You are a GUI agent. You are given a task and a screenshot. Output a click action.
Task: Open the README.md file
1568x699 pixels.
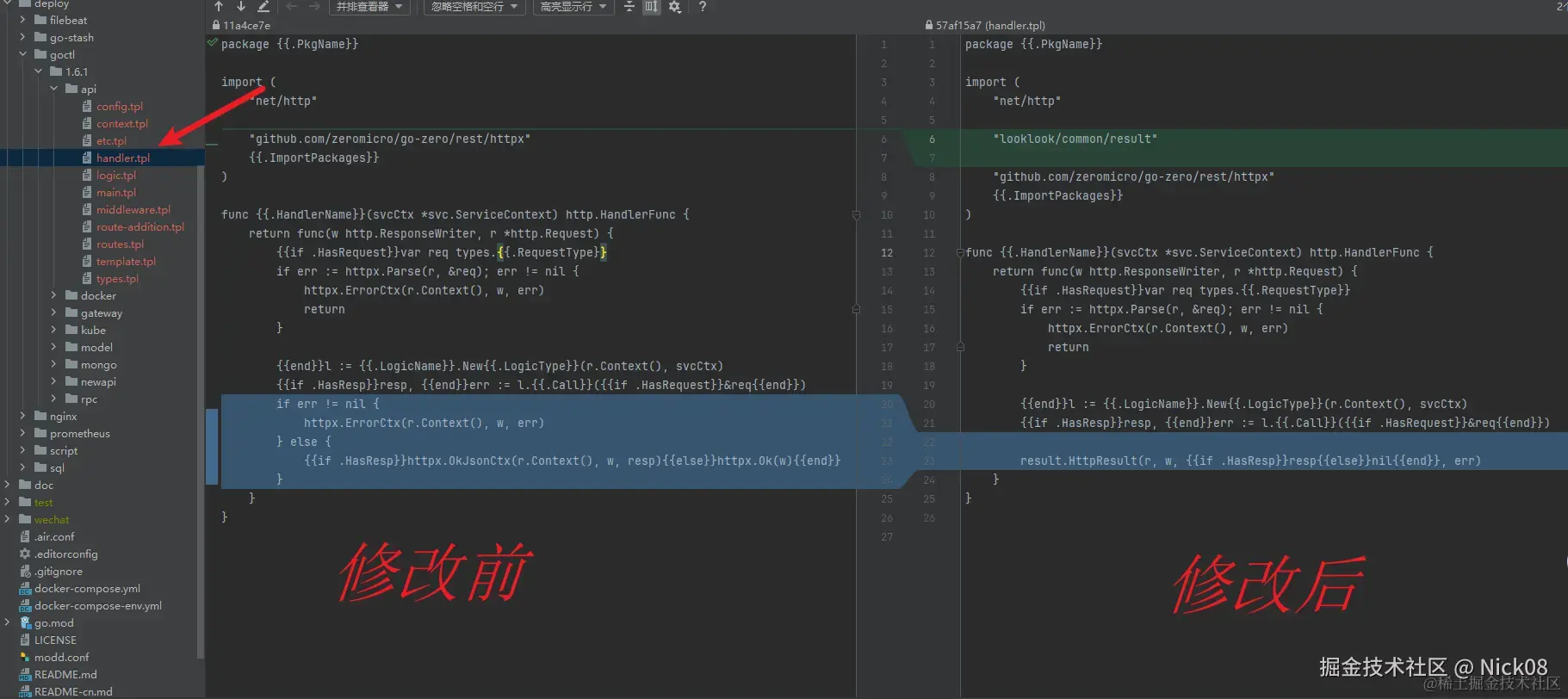click(65, 674)
